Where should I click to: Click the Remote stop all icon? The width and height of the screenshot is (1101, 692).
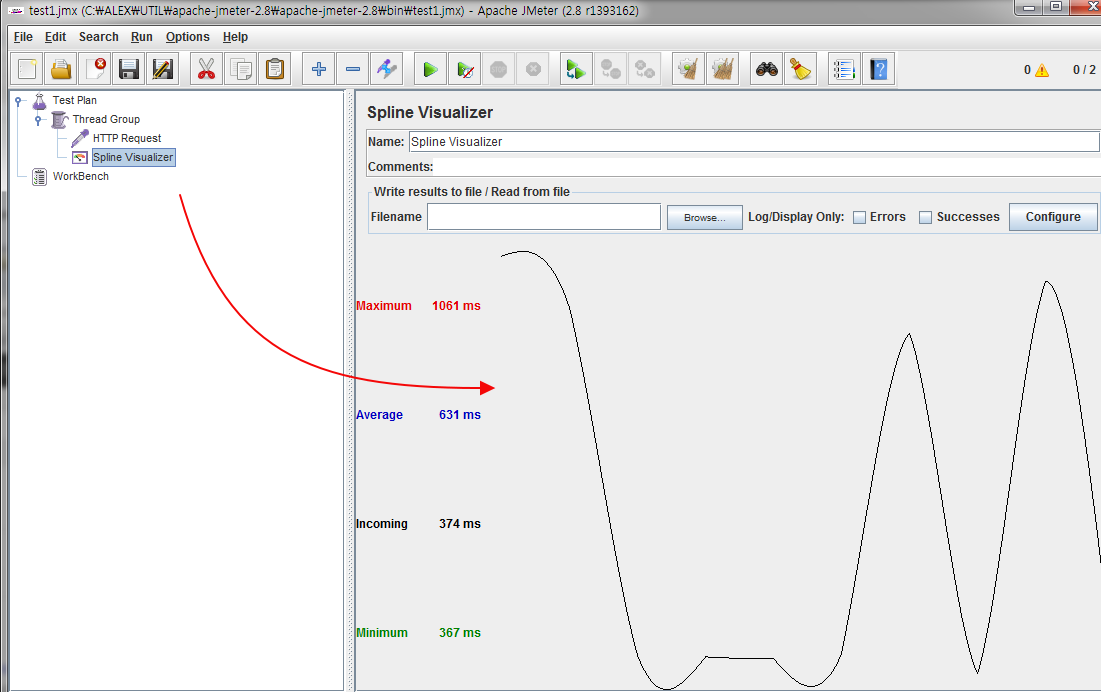point(610,69)
